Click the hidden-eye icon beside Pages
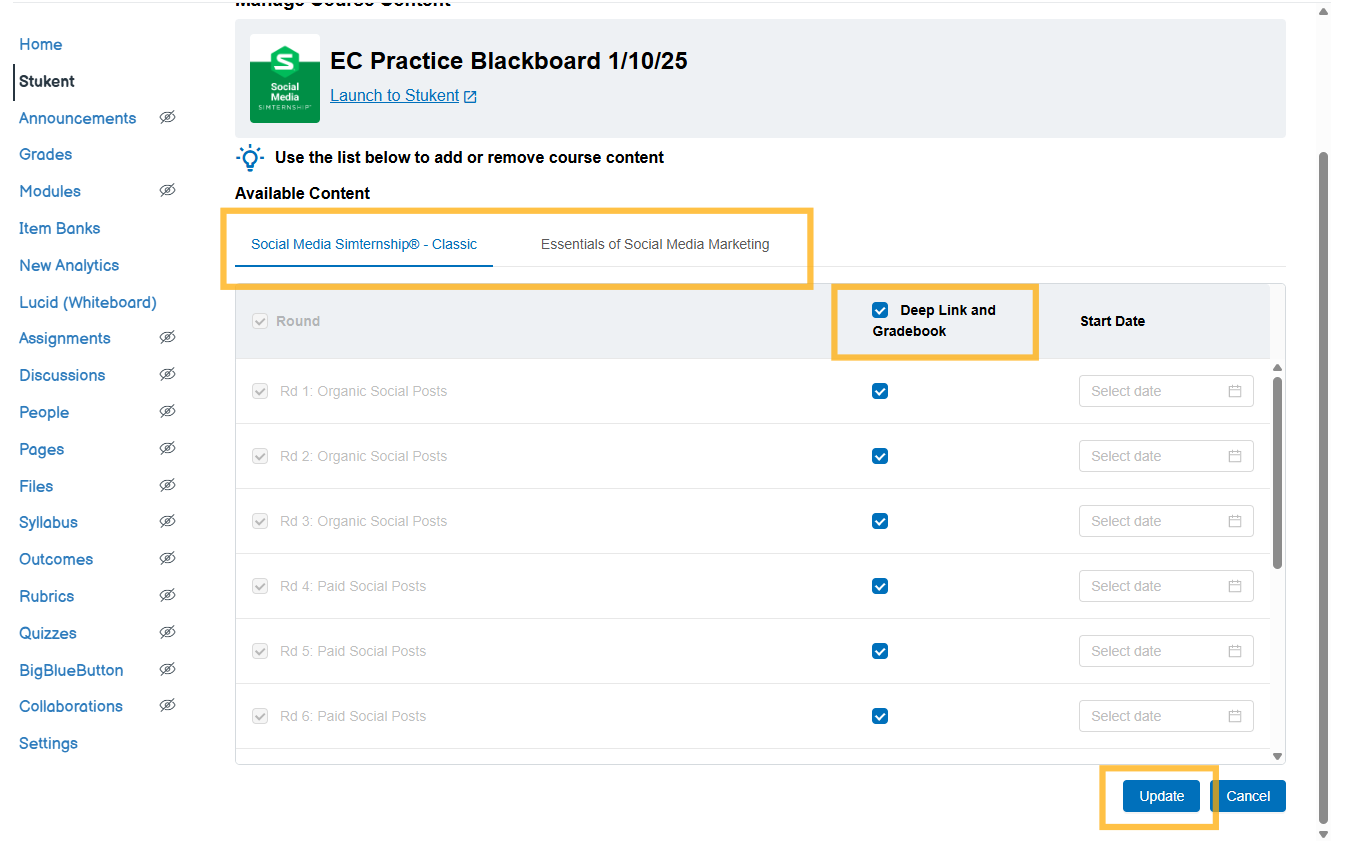1353x842 pixels. (x=168, y=448)
